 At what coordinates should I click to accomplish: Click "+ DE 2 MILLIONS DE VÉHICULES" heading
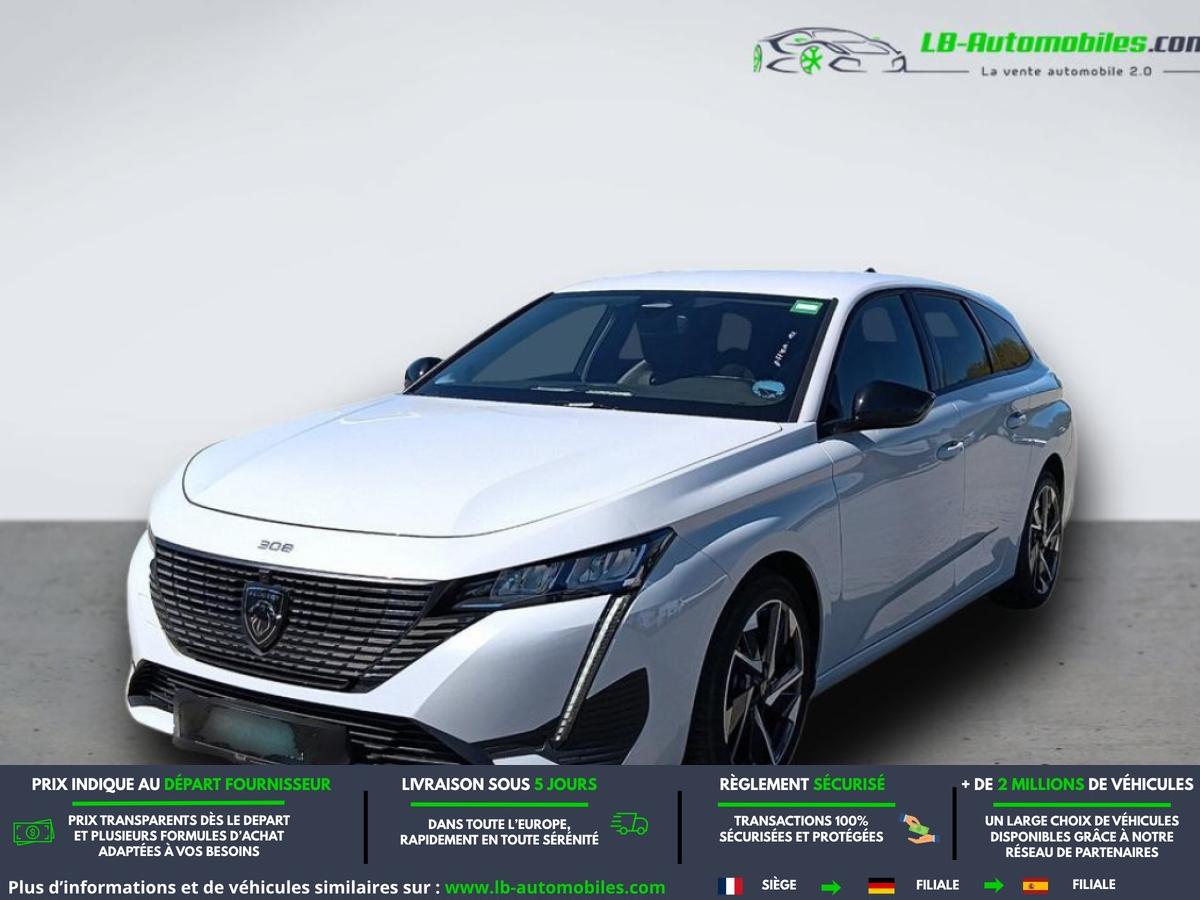(x=1077, y=784)
